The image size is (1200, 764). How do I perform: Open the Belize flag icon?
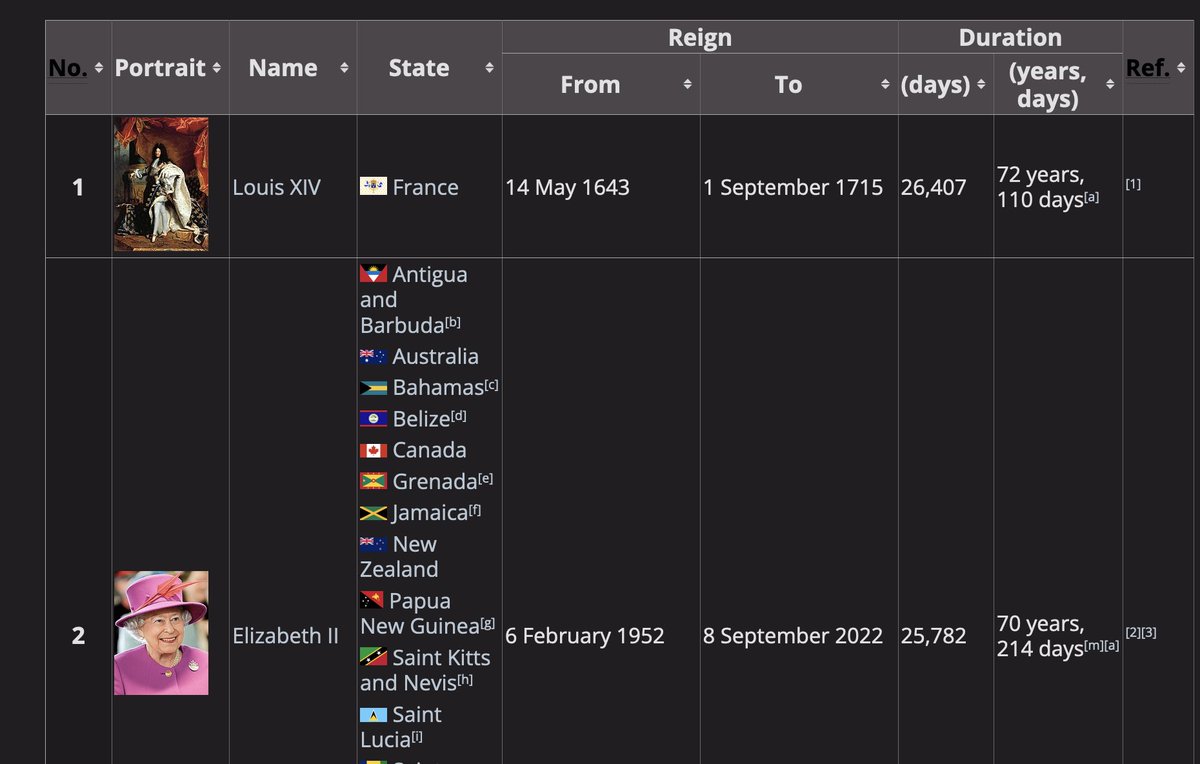(373, 419)
